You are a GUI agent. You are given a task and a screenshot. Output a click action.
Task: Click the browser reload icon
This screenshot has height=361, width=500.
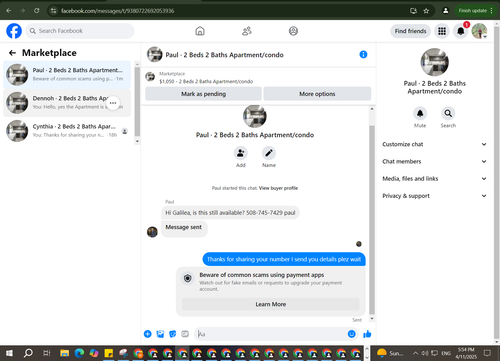(x=37, y=11)
